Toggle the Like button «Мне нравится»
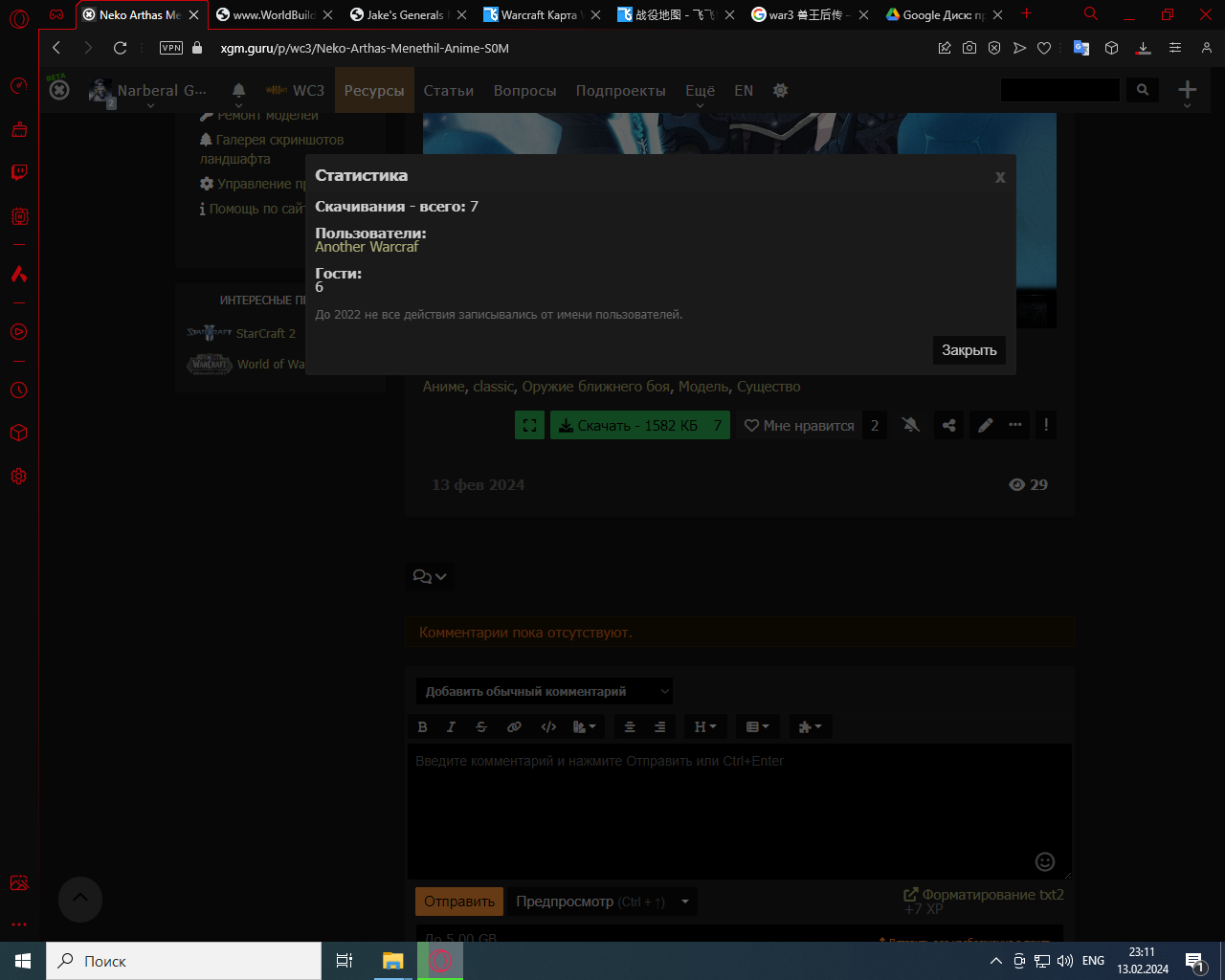Image resolution: width=1225 pixels, height=980 pixels. click(x=799, y=425)
